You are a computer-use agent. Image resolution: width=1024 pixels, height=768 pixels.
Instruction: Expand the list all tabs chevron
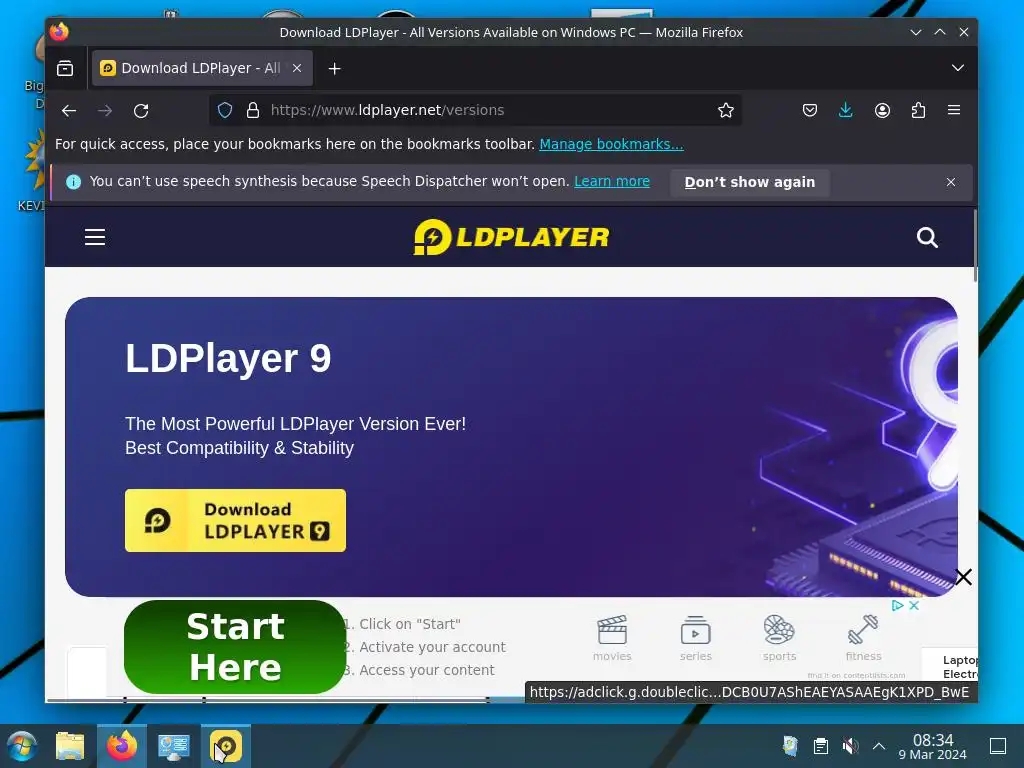pos(957,68)
